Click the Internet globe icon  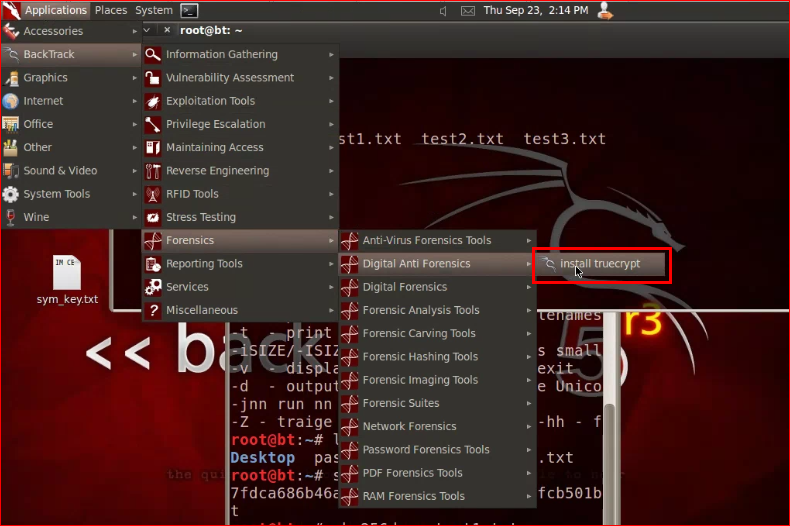(x=11, y=101)
